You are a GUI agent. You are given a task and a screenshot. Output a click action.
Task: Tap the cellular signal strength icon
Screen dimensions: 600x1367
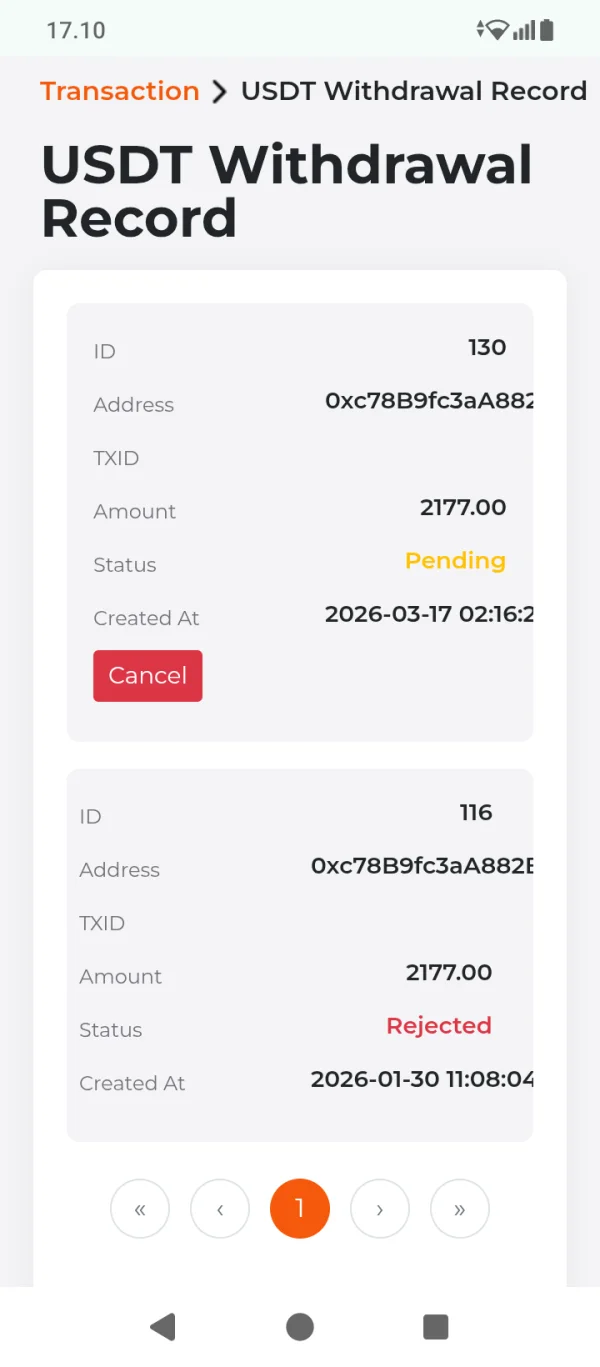(524, 30)
